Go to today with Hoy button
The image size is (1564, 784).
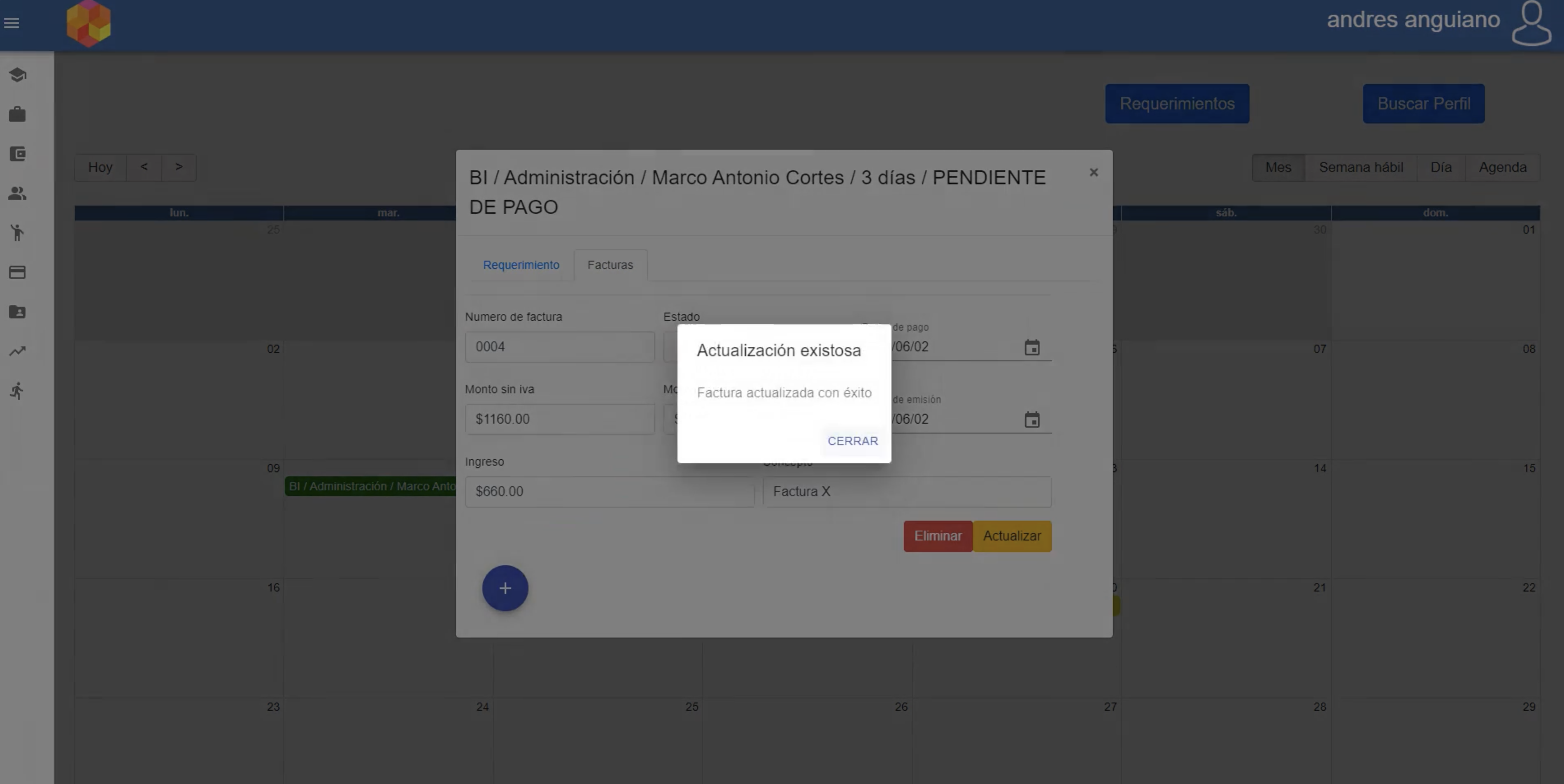[100, 167]
